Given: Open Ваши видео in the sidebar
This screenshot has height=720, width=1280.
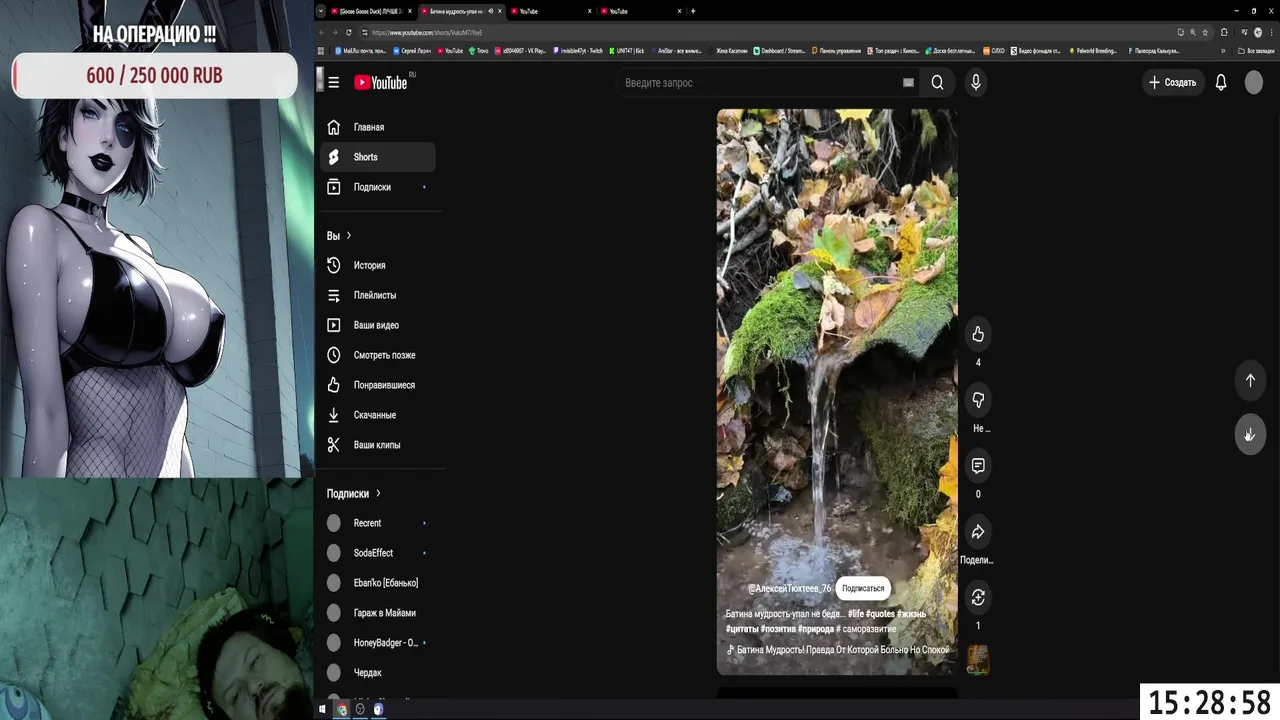Looking at the screenshot, I should (378, 325).
